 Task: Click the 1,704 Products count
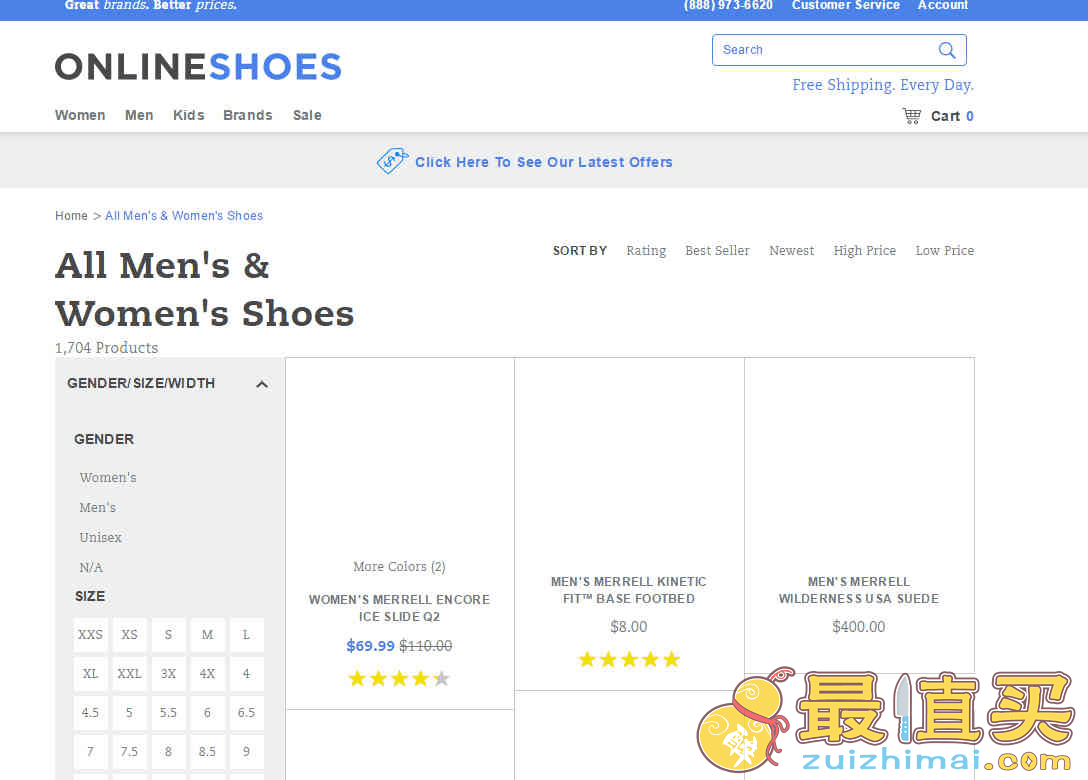point(107,348)
